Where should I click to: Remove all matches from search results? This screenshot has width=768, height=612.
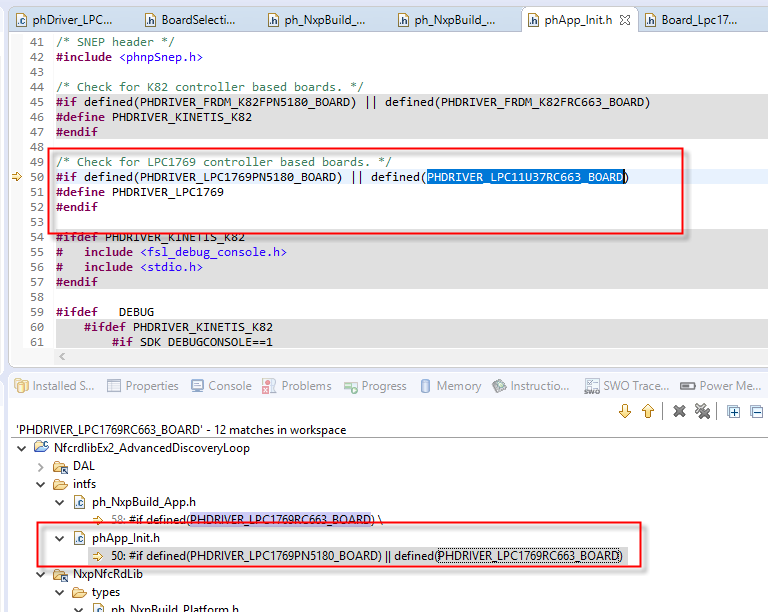click(x=702, y=411)
